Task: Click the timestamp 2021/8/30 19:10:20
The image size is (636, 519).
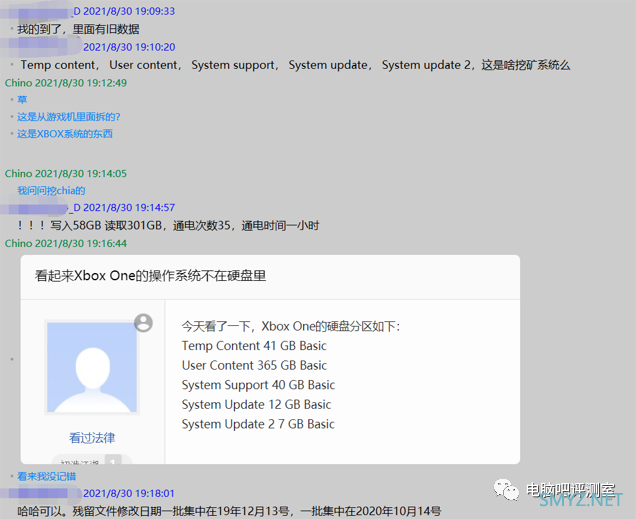Action: [129, 47]
